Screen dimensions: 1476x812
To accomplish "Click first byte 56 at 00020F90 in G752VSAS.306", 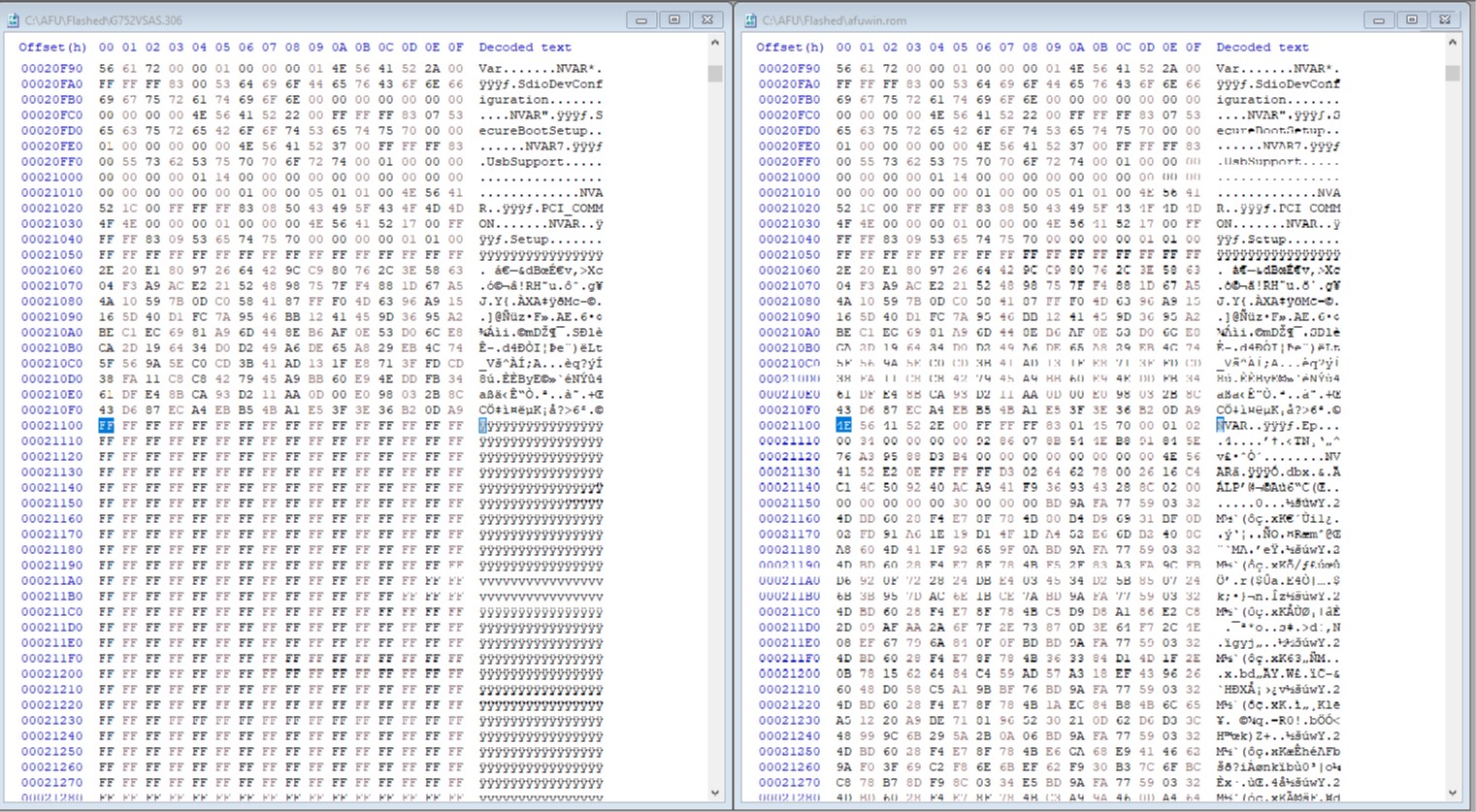I will pos(106,69).
